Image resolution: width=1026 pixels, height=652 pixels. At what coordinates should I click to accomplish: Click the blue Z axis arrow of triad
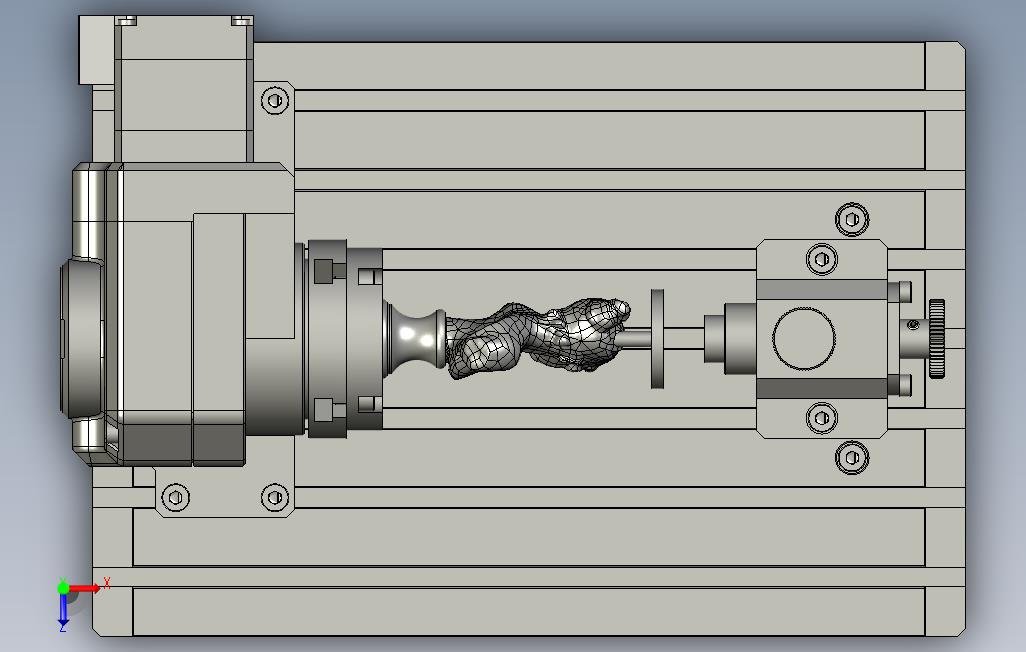pyautogui.click(x=63, y=609)
